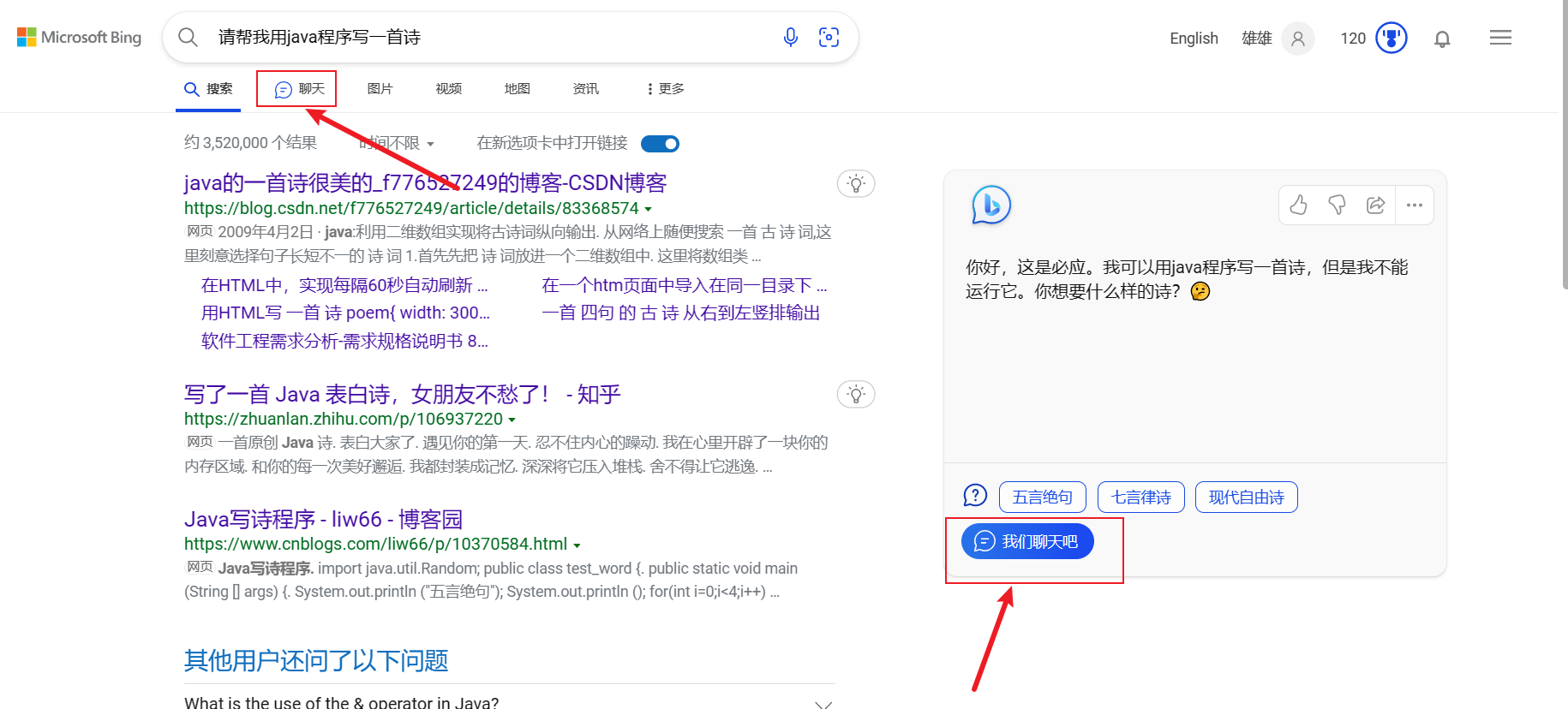Switch to the 聊天 chat tab
Image resolution: width=1568 pixels, height=709 pixels.
pyautogui.click(x=299, y=89)
